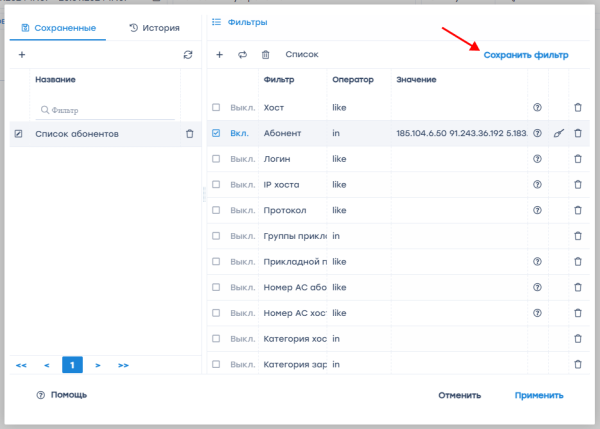Enable the Хост filter checkbox

pos(216,107)
